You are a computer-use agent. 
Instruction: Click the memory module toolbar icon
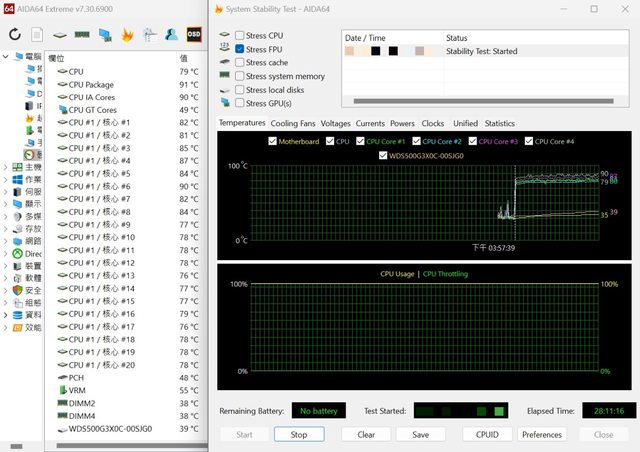(x=82, y=34)
